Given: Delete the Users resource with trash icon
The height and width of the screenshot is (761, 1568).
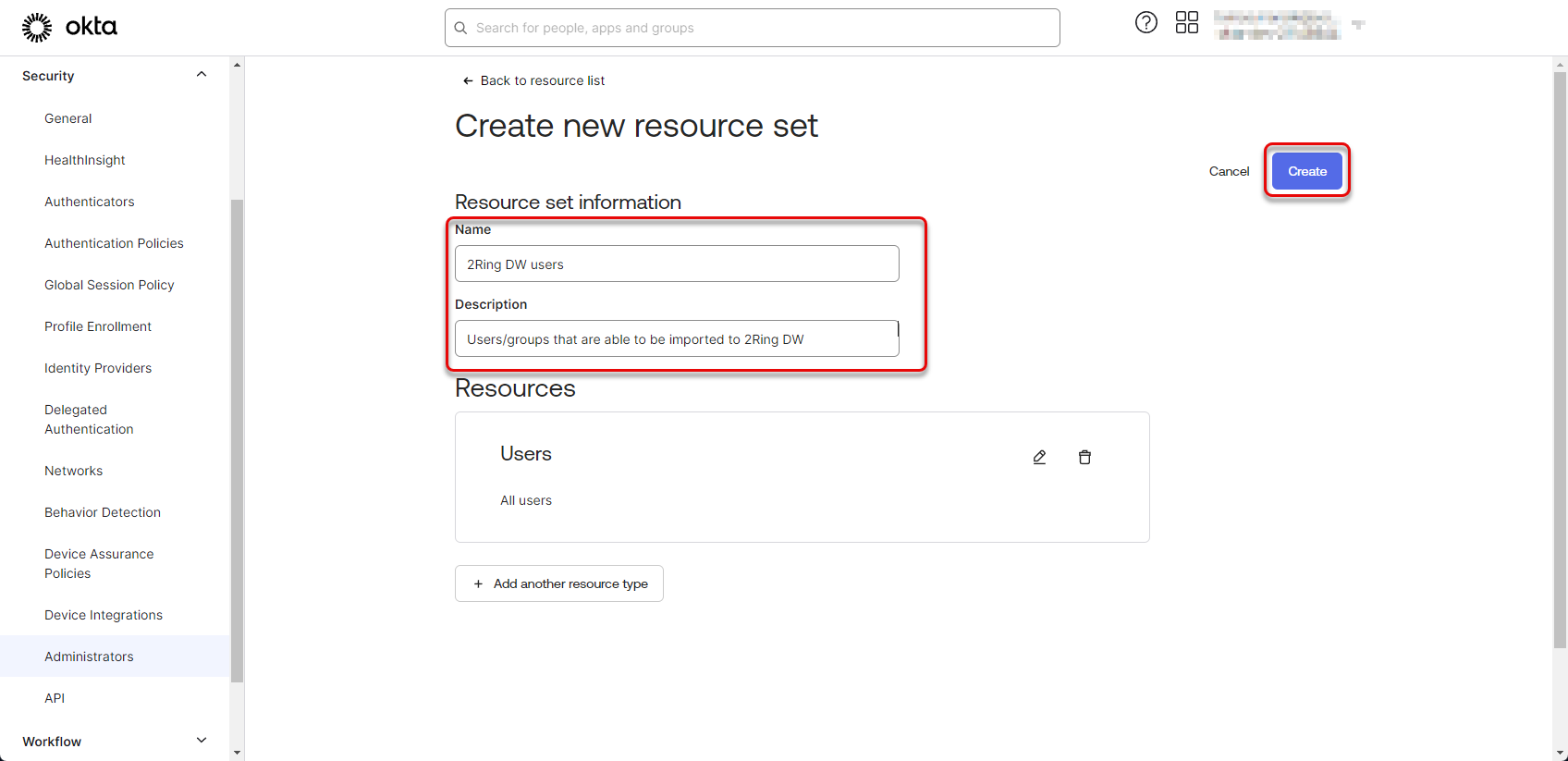Looking at the screenshot, I should pyautogui.click(x=1084, y=457).
